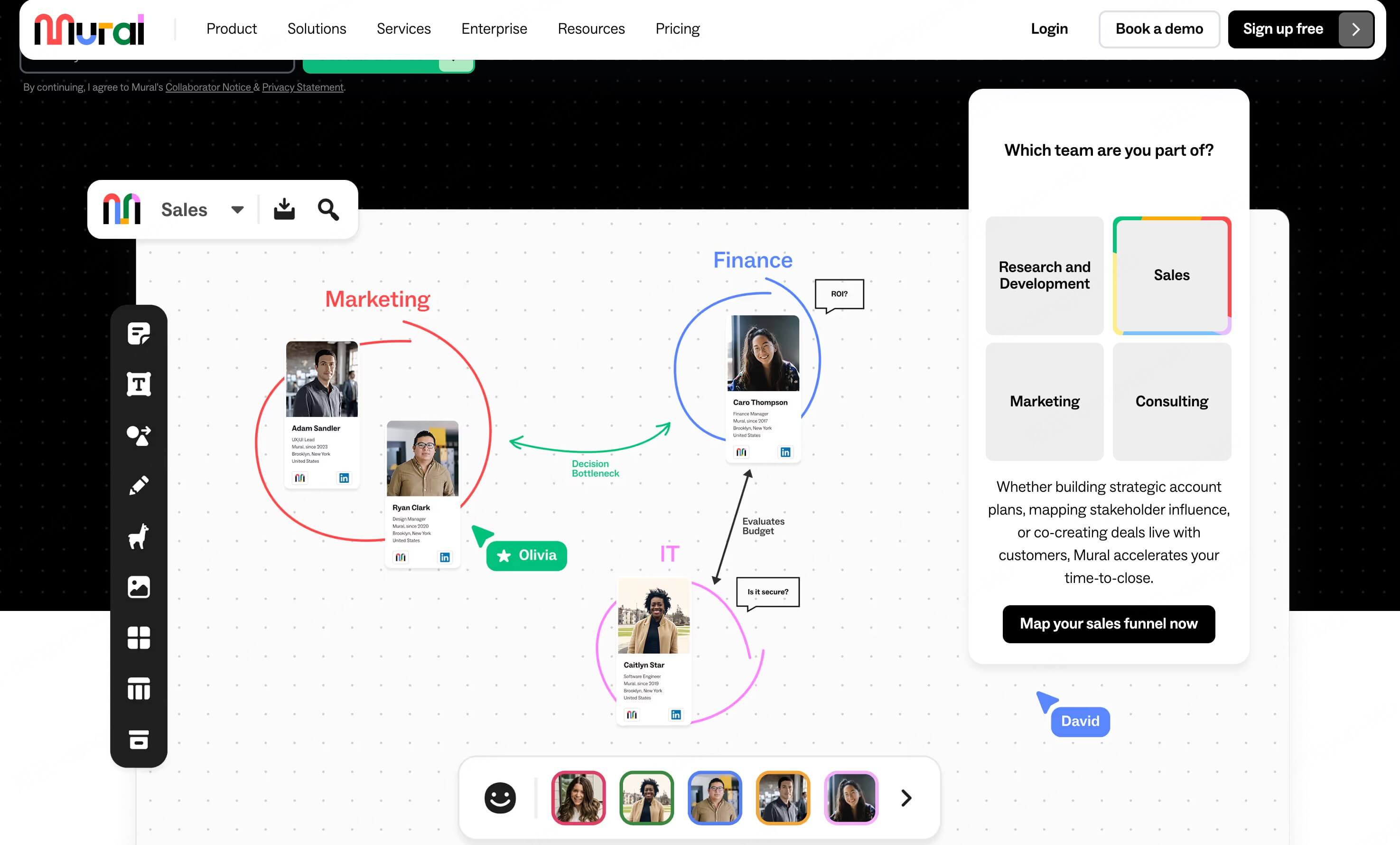Image resolution: width=1400 pixels, height=845 pixels.
Task: Choose the Marketing team option
Action: click(1045, 401)
